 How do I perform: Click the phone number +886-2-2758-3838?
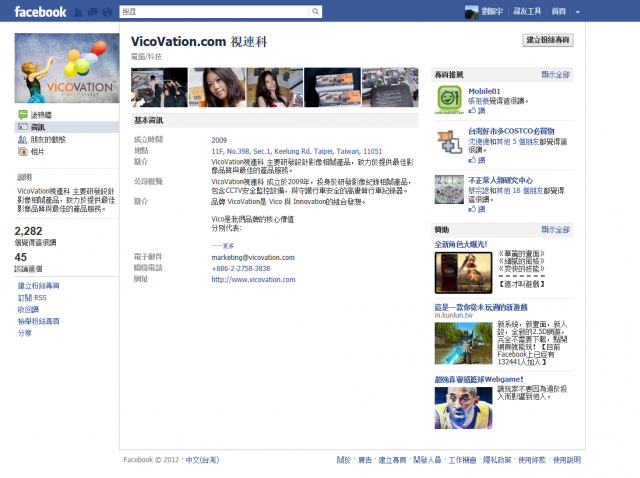(241, 269)
